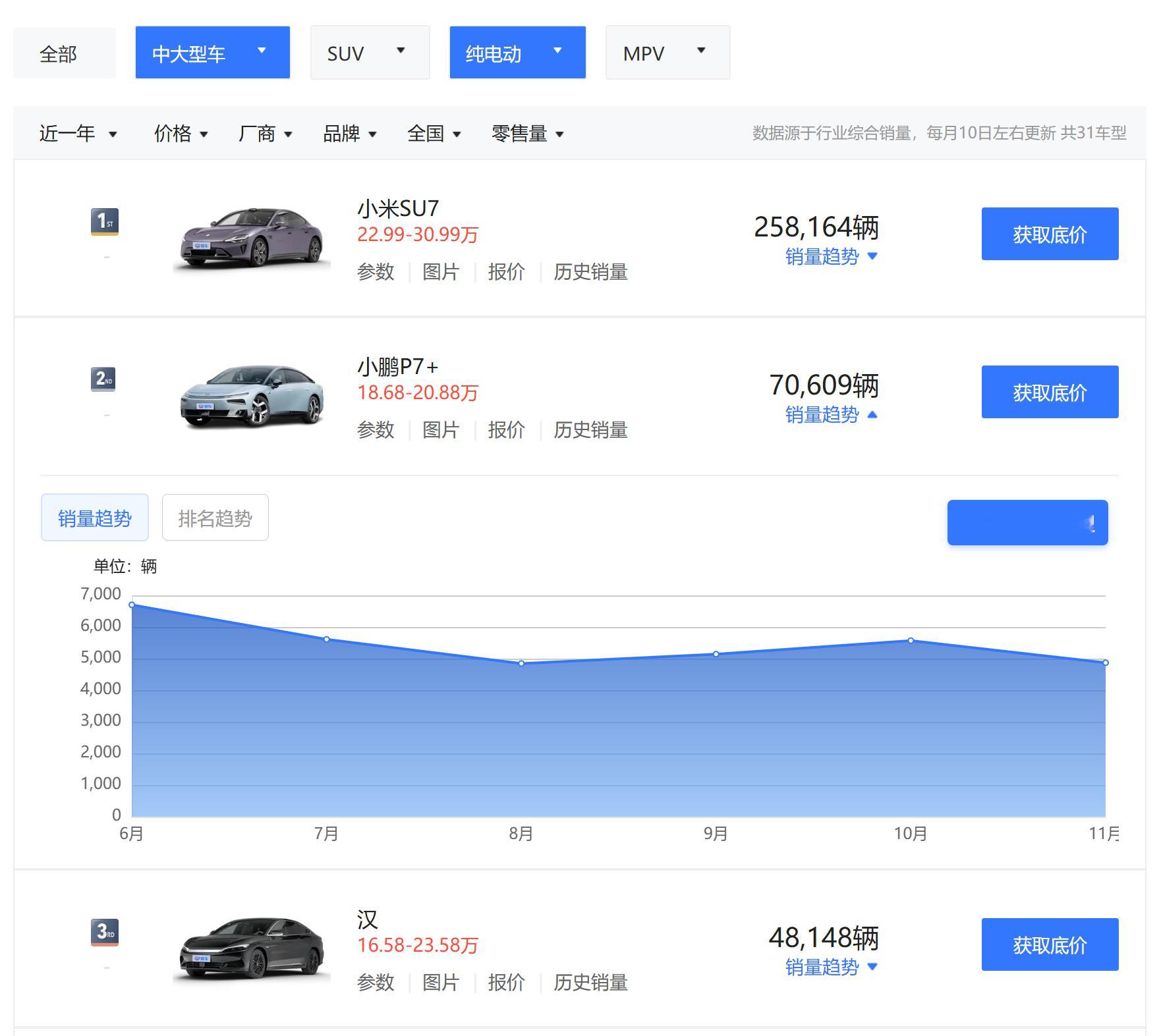
Task: Switch to the 排名趋势 chart tab
Action: 215,518
